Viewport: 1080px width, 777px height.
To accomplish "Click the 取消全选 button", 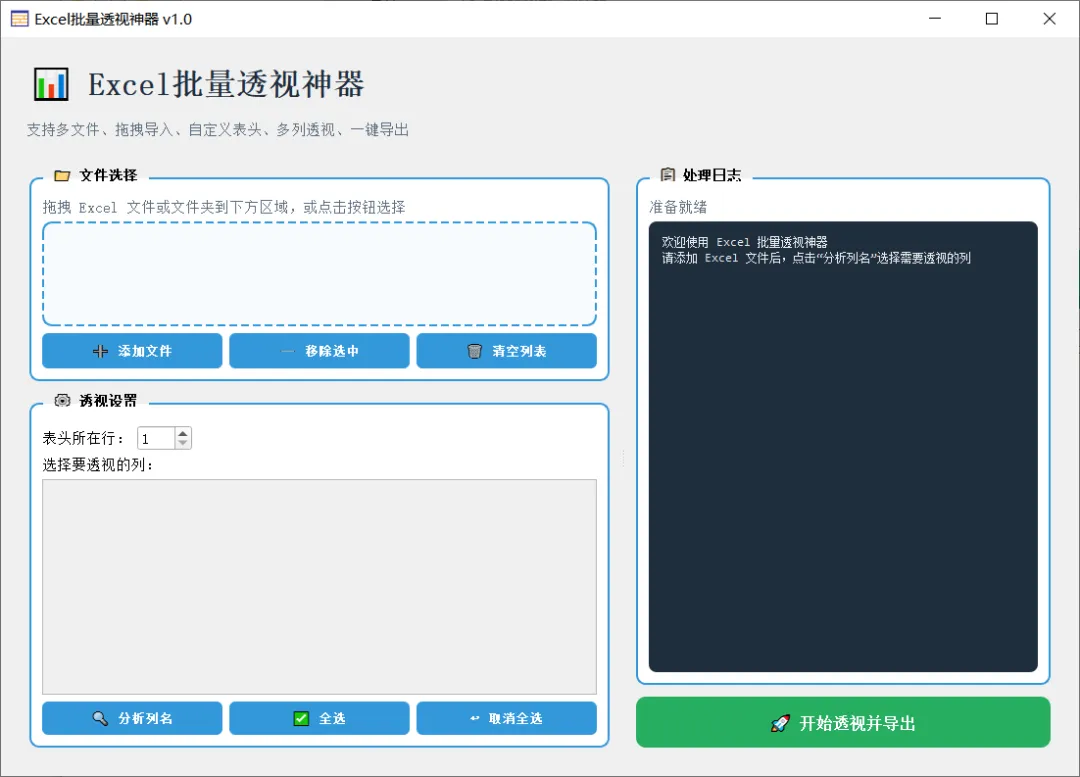I will 507,718.
